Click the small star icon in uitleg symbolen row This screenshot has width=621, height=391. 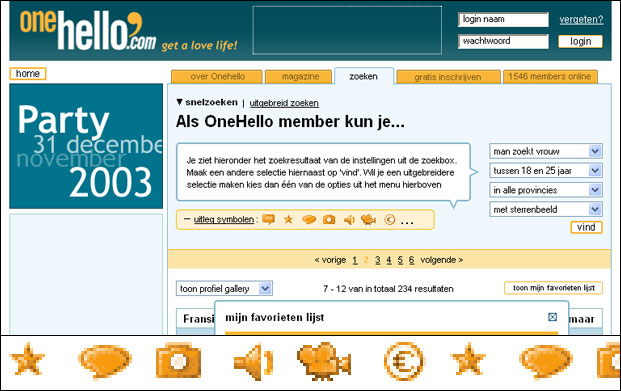click(288, 219)
